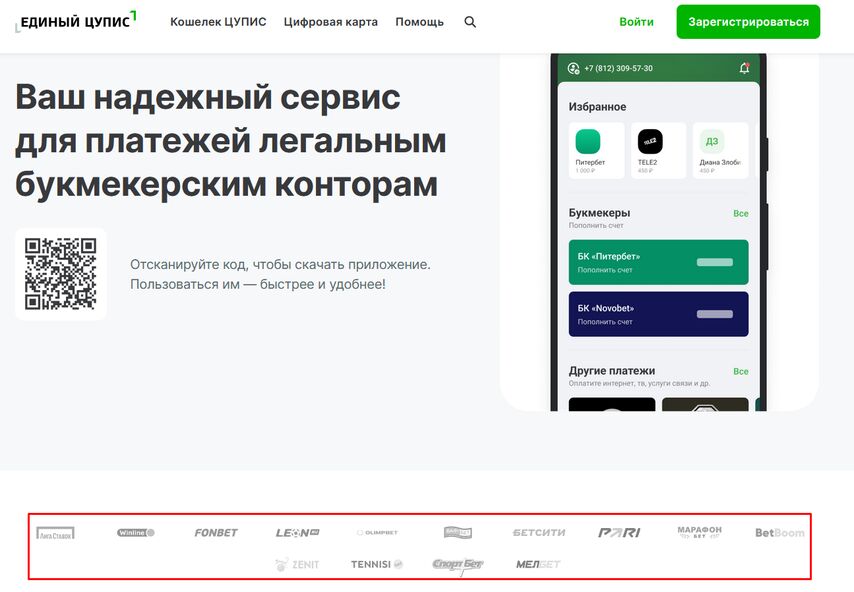854x592 pixels.
Task: Choose the LEON bookmaker logo
Action: coord(297,533)
